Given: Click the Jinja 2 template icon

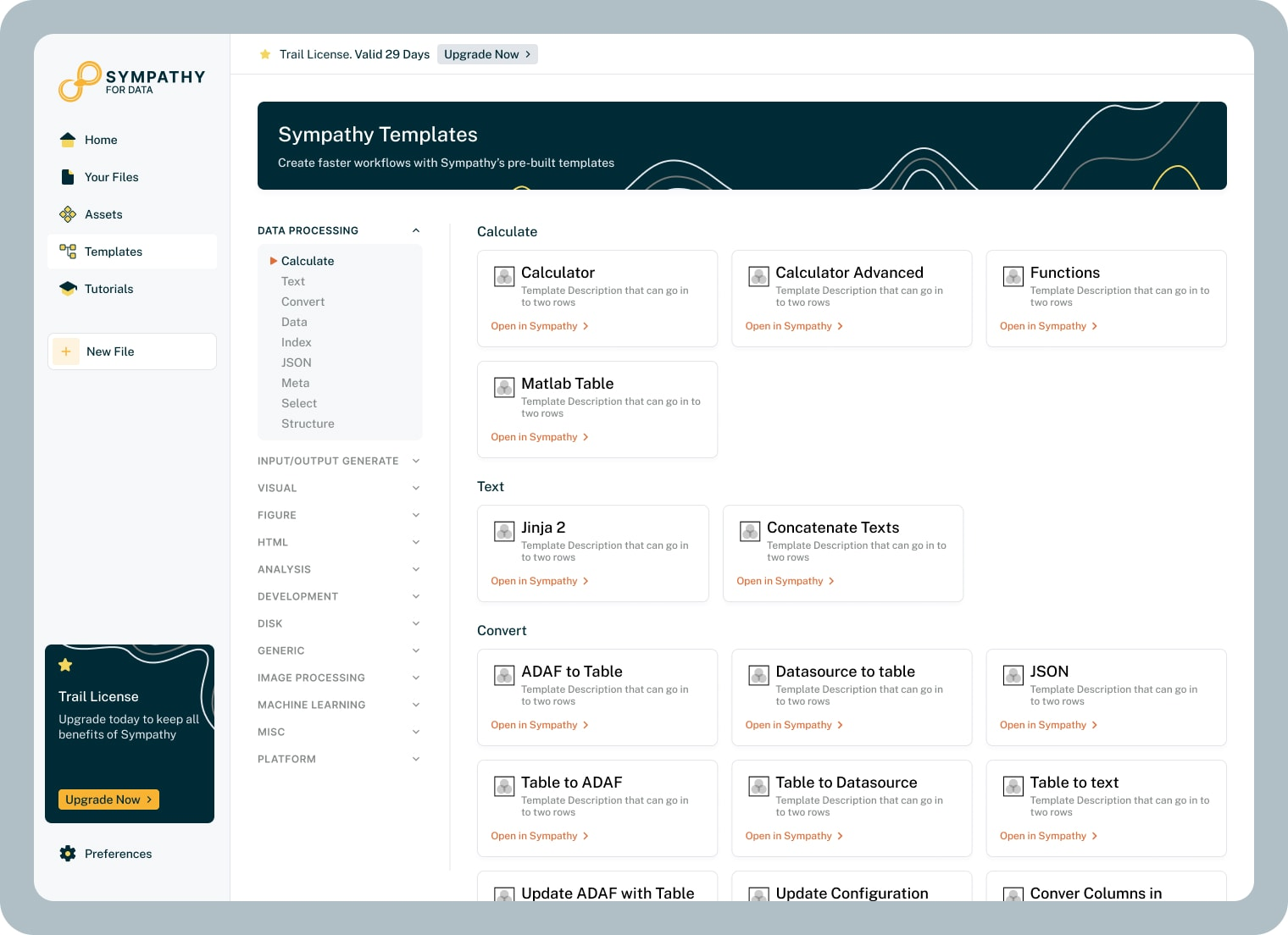Looking at the screenshot, I should pos(504,531).
